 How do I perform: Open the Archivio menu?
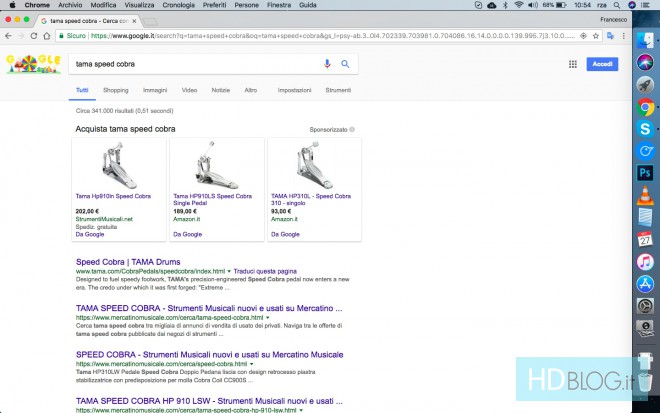pos(70,5)
